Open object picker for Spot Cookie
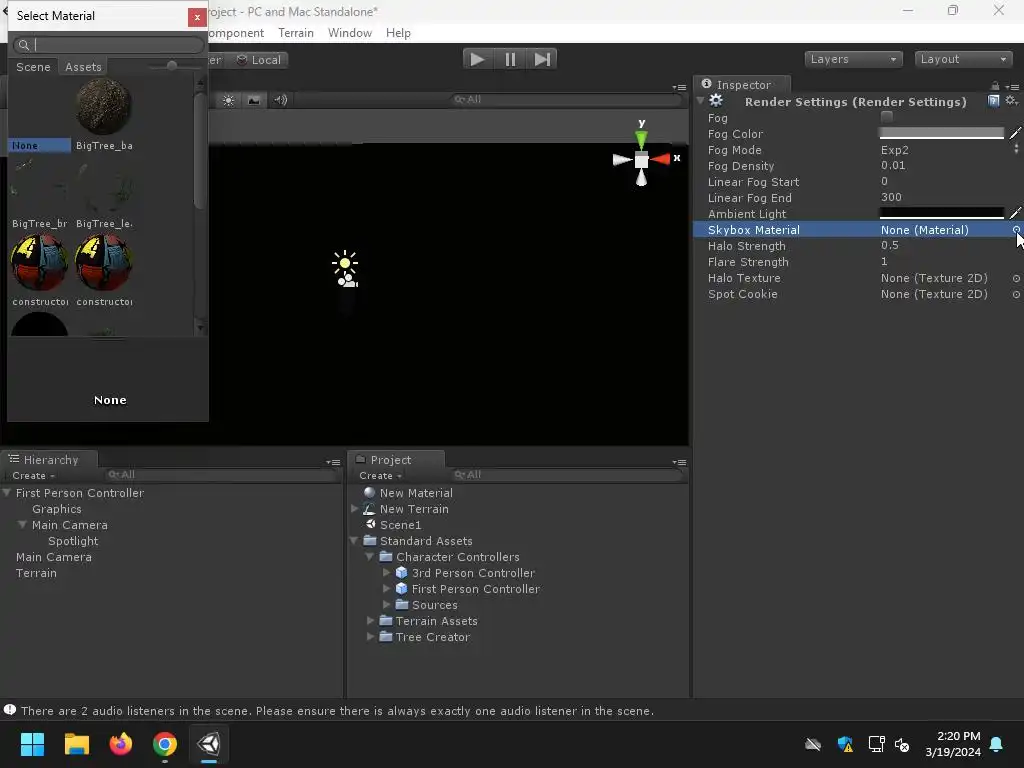This screenshot has width=1024, height=768. tap(1016, 295)
